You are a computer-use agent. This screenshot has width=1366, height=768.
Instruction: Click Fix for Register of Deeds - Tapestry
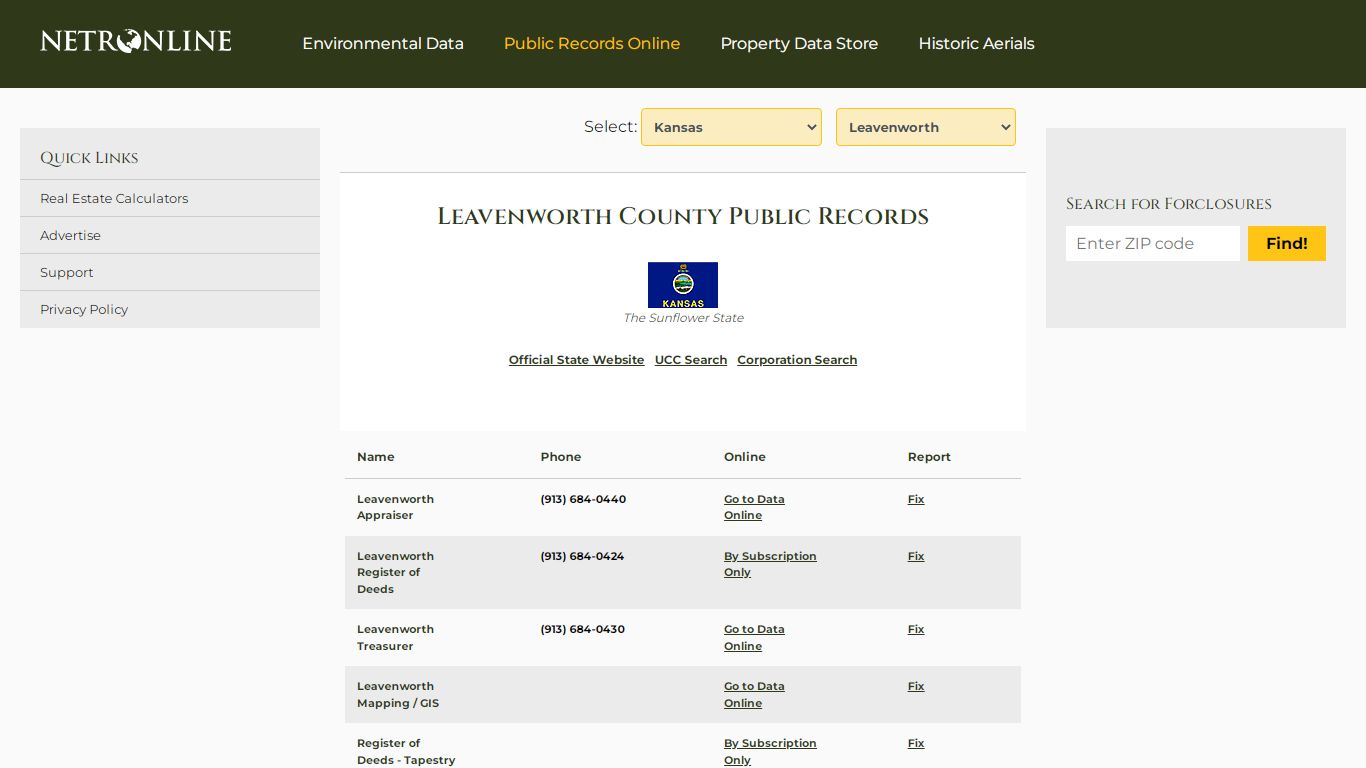(x=916, y=743)
